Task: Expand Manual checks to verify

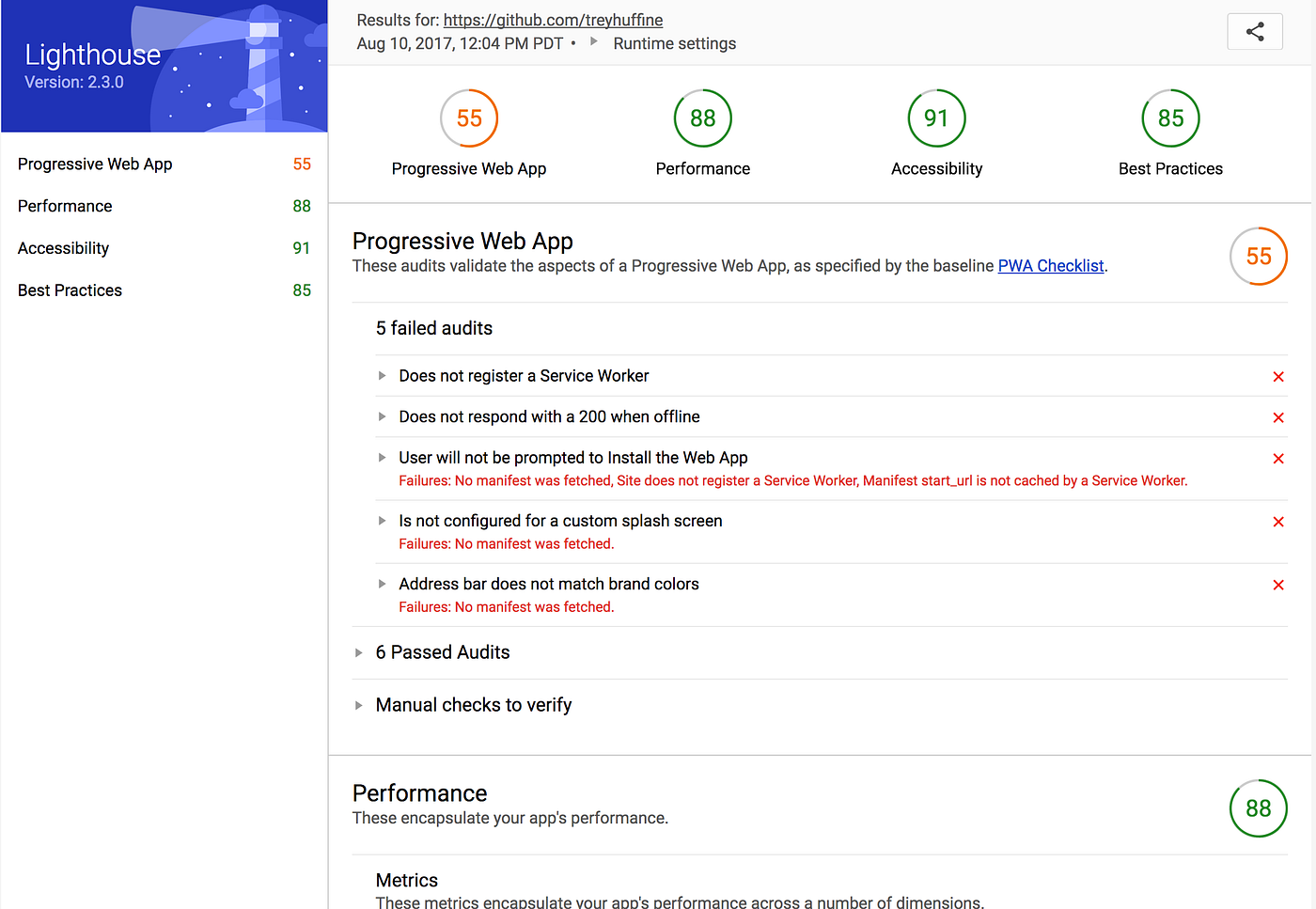Action: point(474,704)
